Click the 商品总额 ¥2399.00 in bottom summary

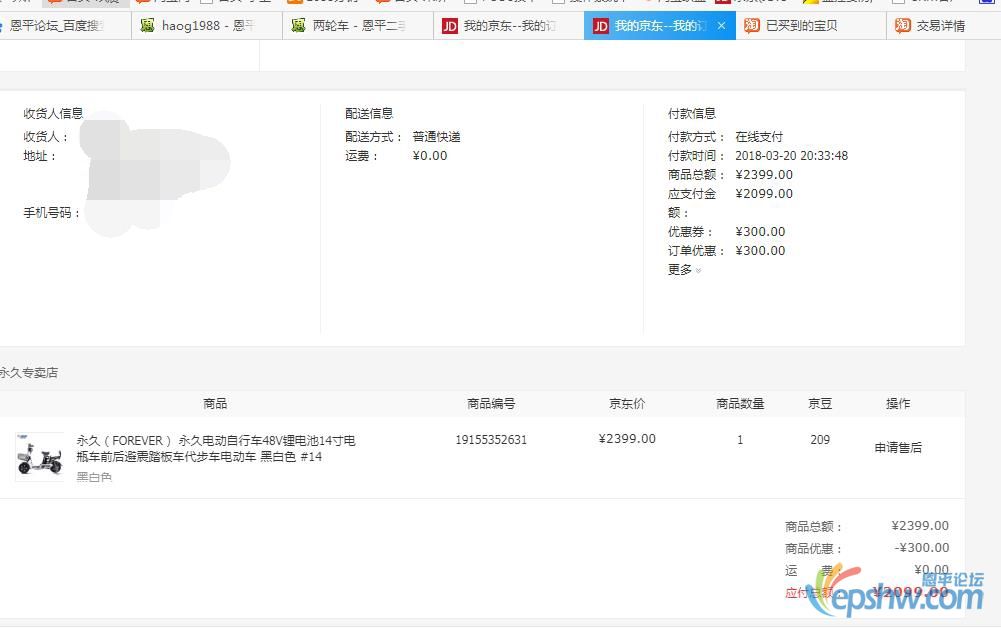pos(920,525)
